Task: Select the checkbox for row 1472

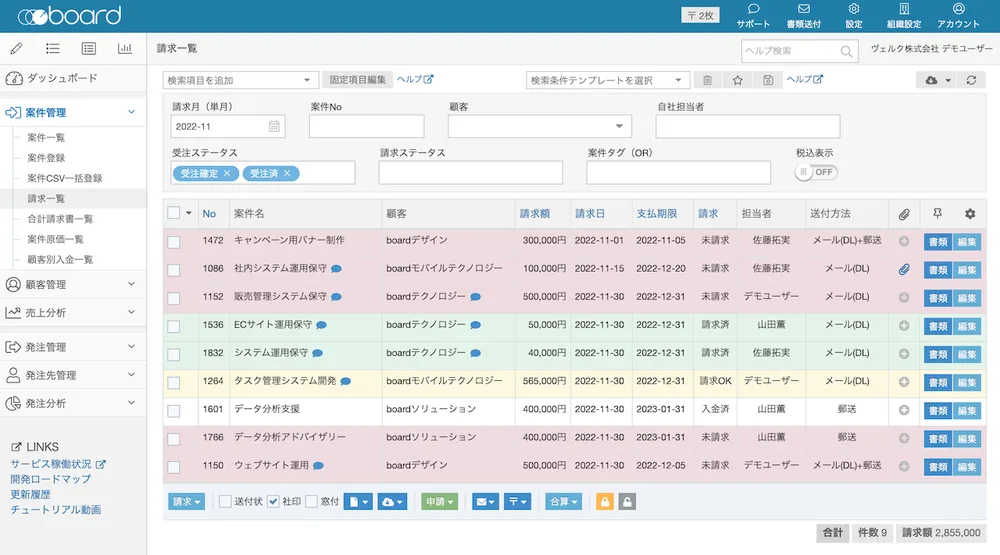Action: [174, 241]
